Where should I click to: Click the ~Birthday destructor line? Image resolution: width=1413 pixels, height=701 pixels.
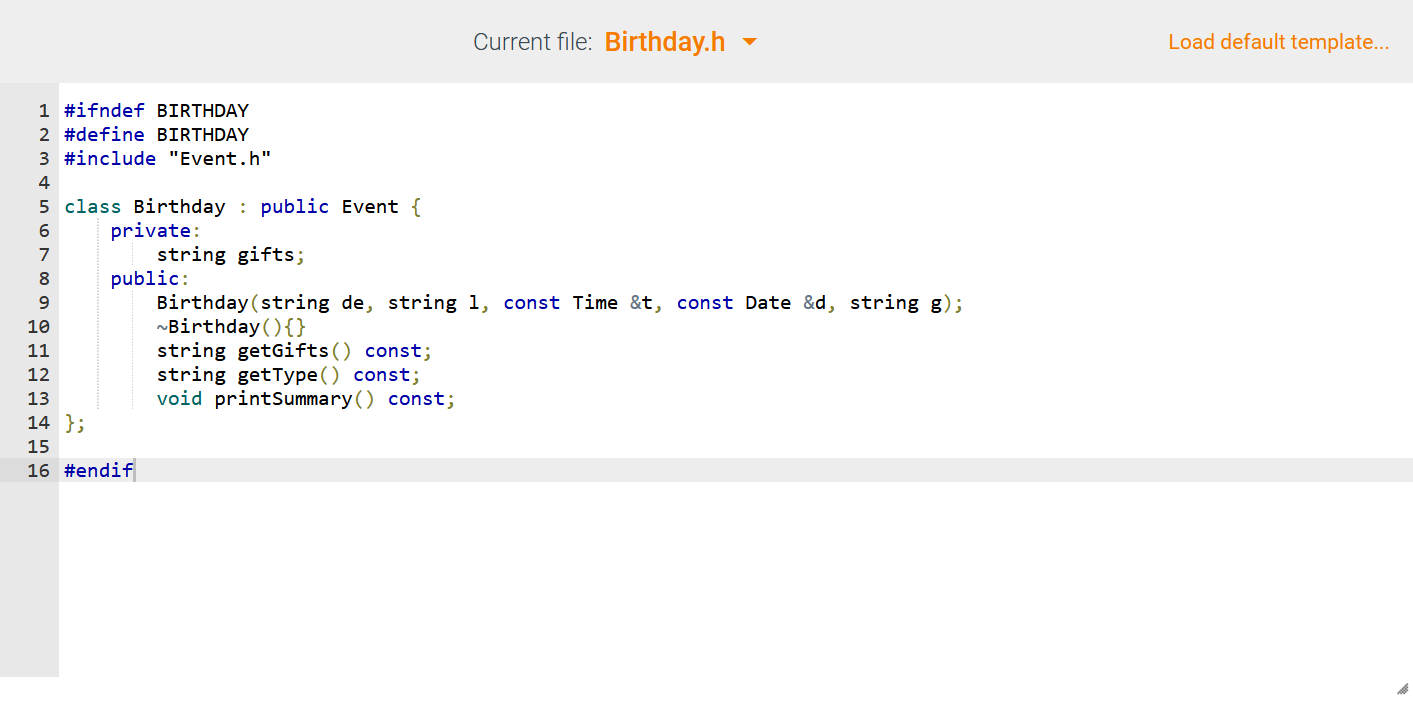230,326
